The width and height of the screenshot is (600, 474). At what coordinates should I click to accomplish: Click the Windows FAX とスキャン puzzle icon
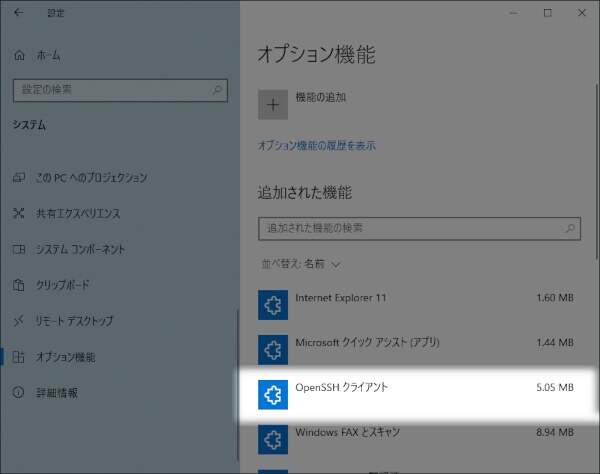(x=273, y=440)
